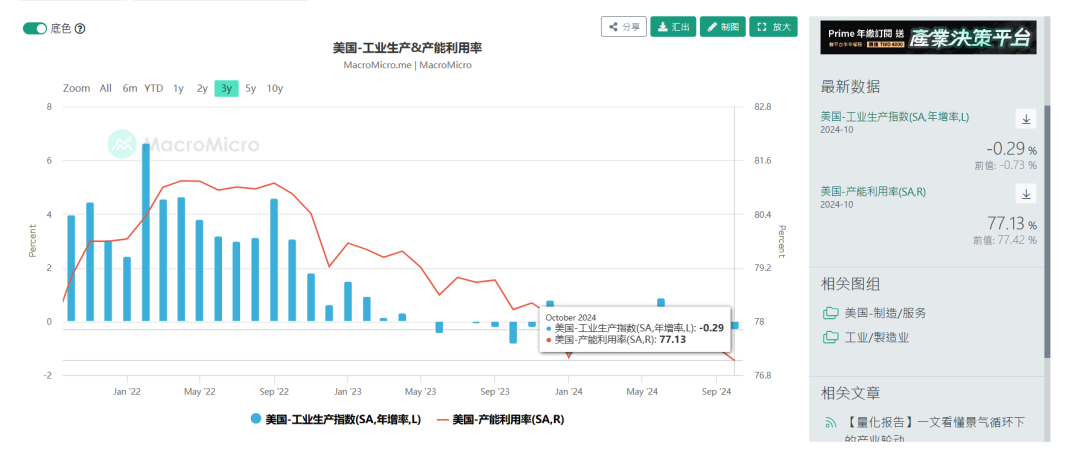Image resolution: width=1080 pixels, height=466 pixels.
Task: Click the 汇出 export button
Action: point(673,27)
